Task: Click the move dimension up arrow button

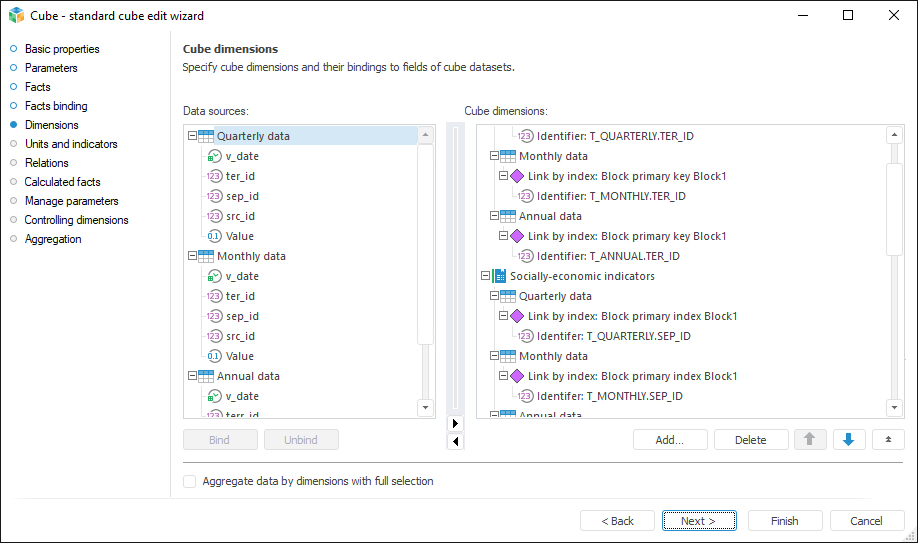Action: [x=809, y=440]
